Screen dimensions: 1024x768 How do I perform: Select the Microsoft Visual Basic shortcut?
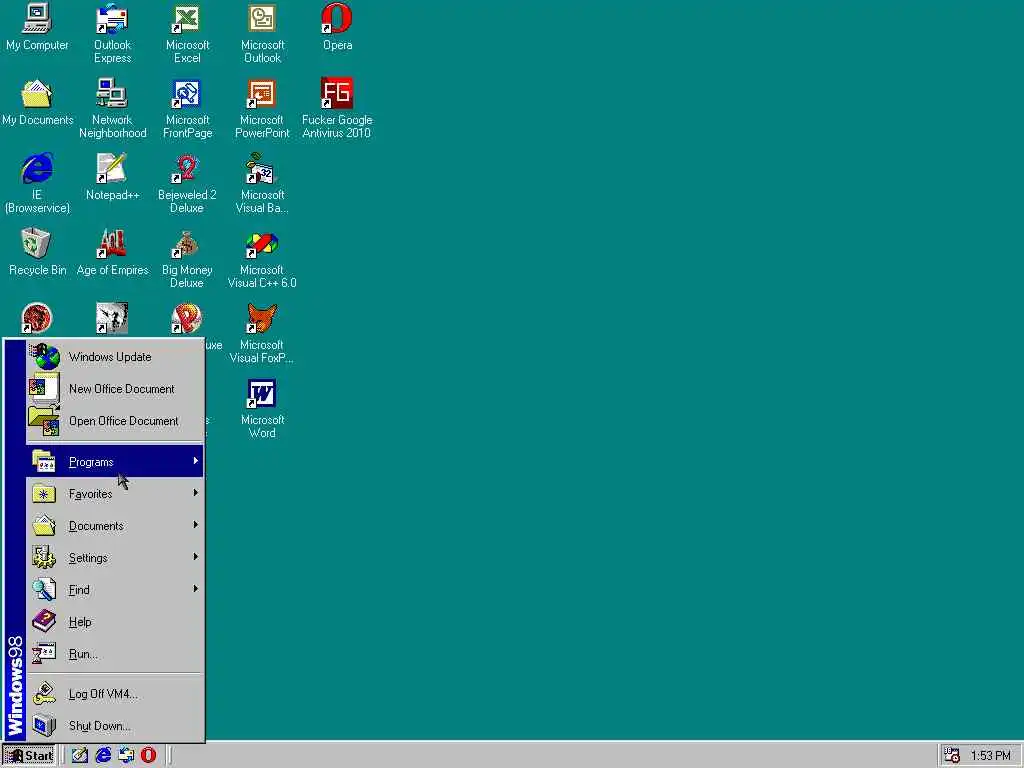click(x=262, y=183)
